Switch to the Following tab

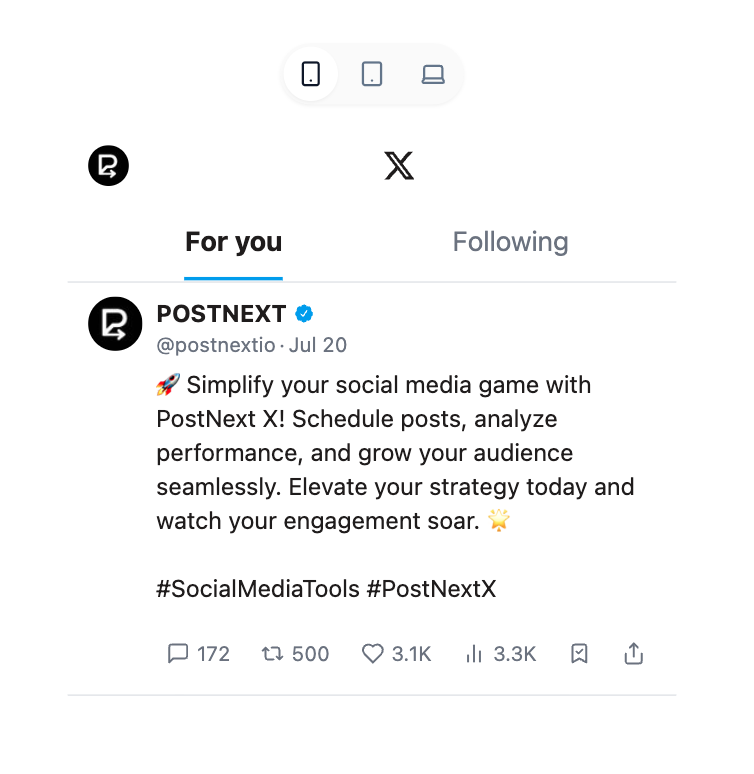pyautogui.click(x=511, y=242)
